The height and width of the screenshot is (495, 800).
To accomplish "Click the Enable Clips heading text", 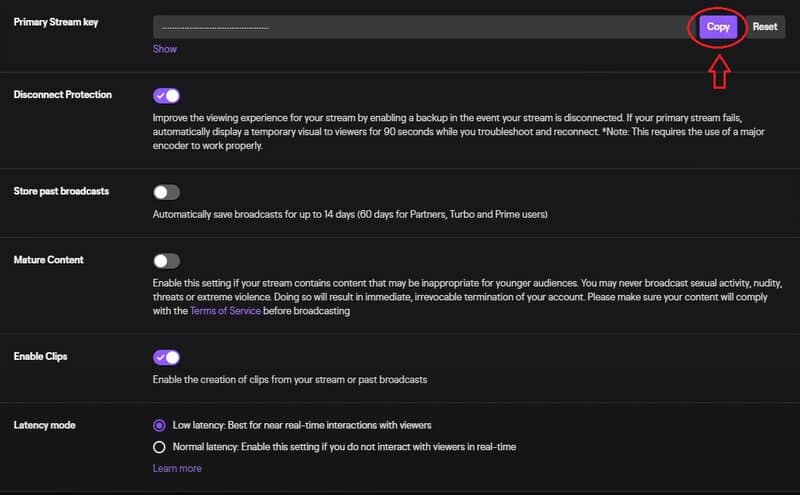I will (x=40, y=356).
